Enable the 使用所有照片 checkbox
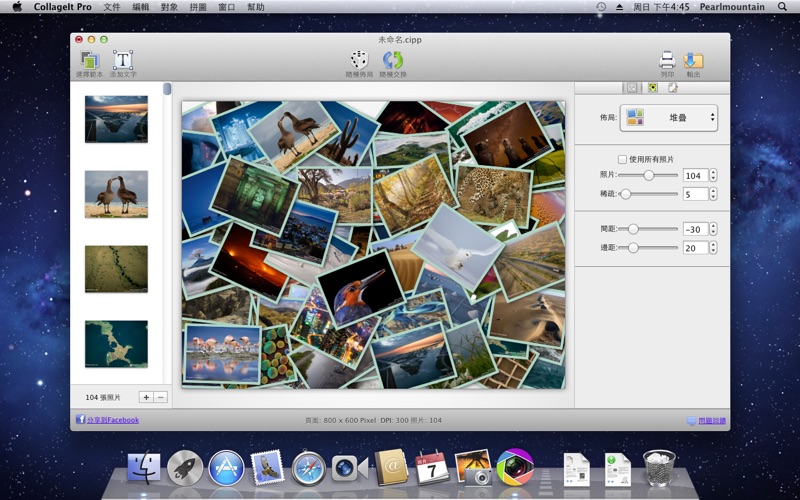Image resolution: width=800 pixels, height=500 pixels. (622, 159)
